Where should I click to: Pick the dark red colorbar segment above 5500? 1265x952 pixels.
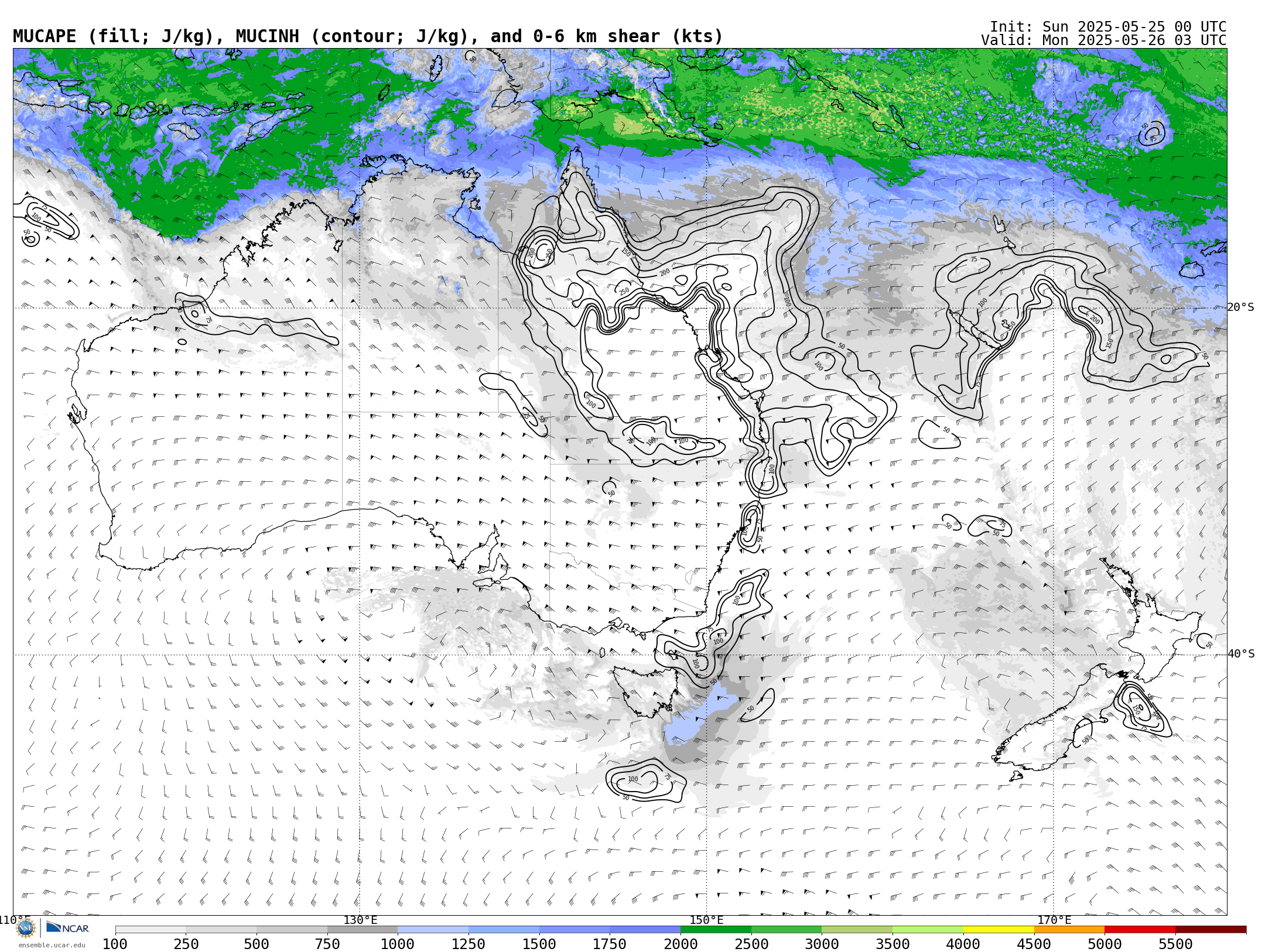[1211, 930]
